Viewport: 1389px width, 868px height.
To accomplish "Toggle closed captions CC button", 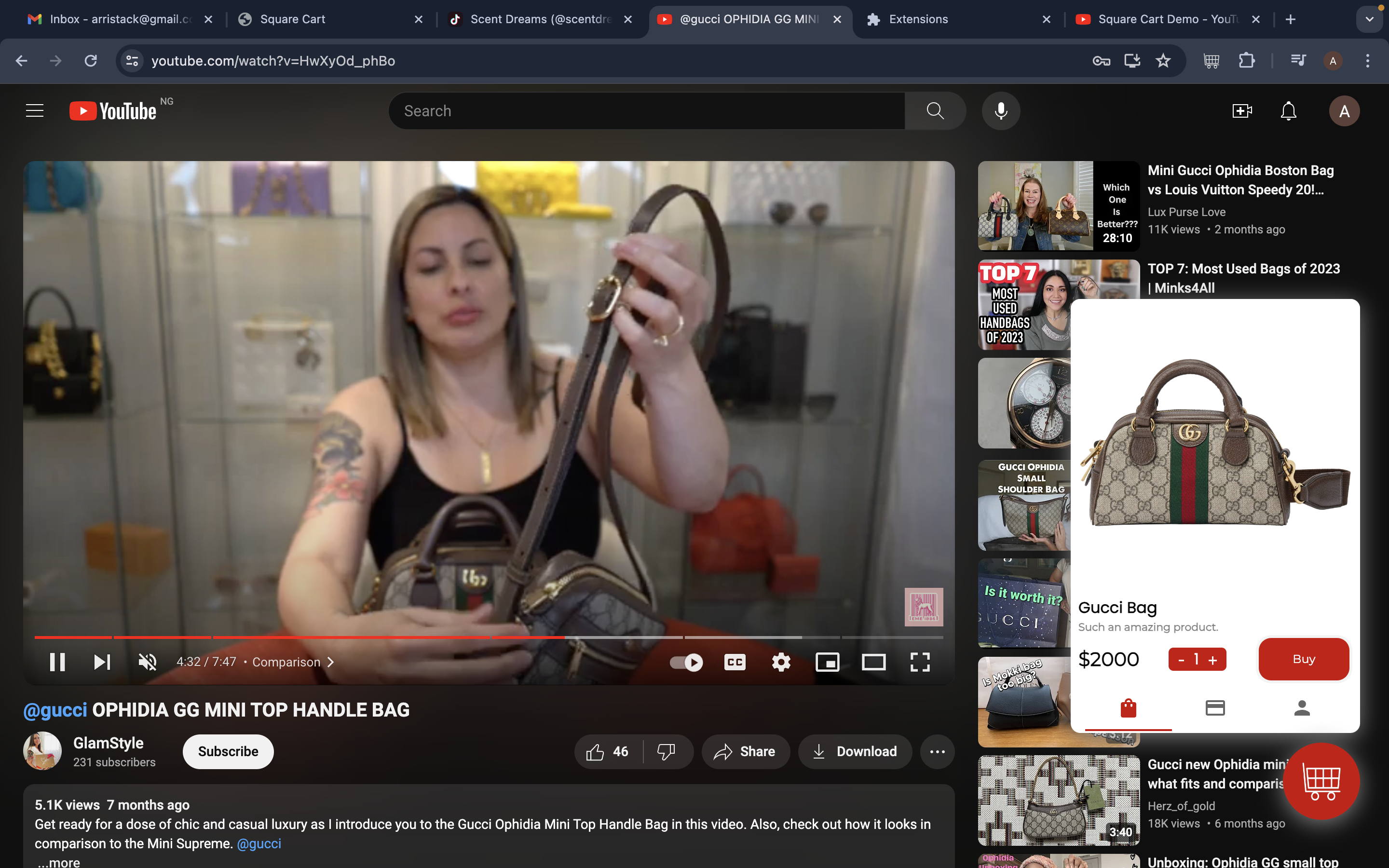I will click(735, 662).
